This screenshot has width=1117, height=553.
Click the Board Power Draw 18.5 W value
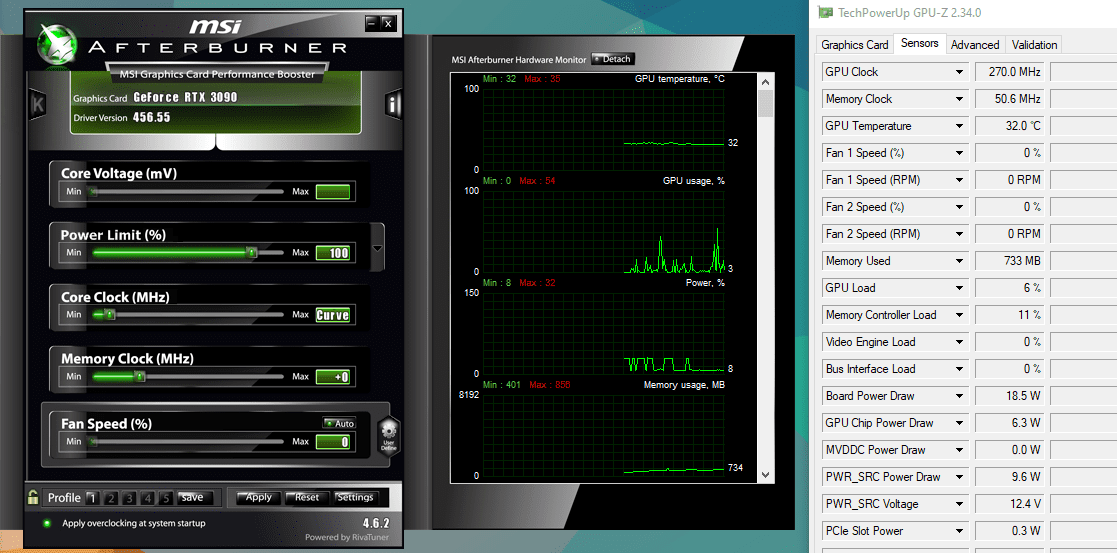click(1009, 396)
